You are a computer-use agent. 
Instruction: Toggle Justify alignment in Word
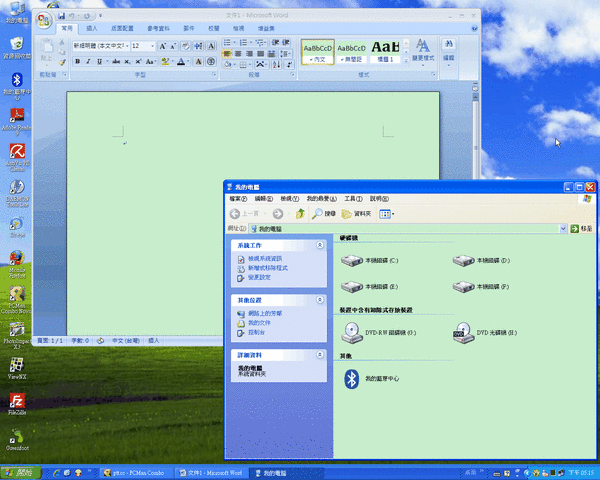tap(260, 54)
